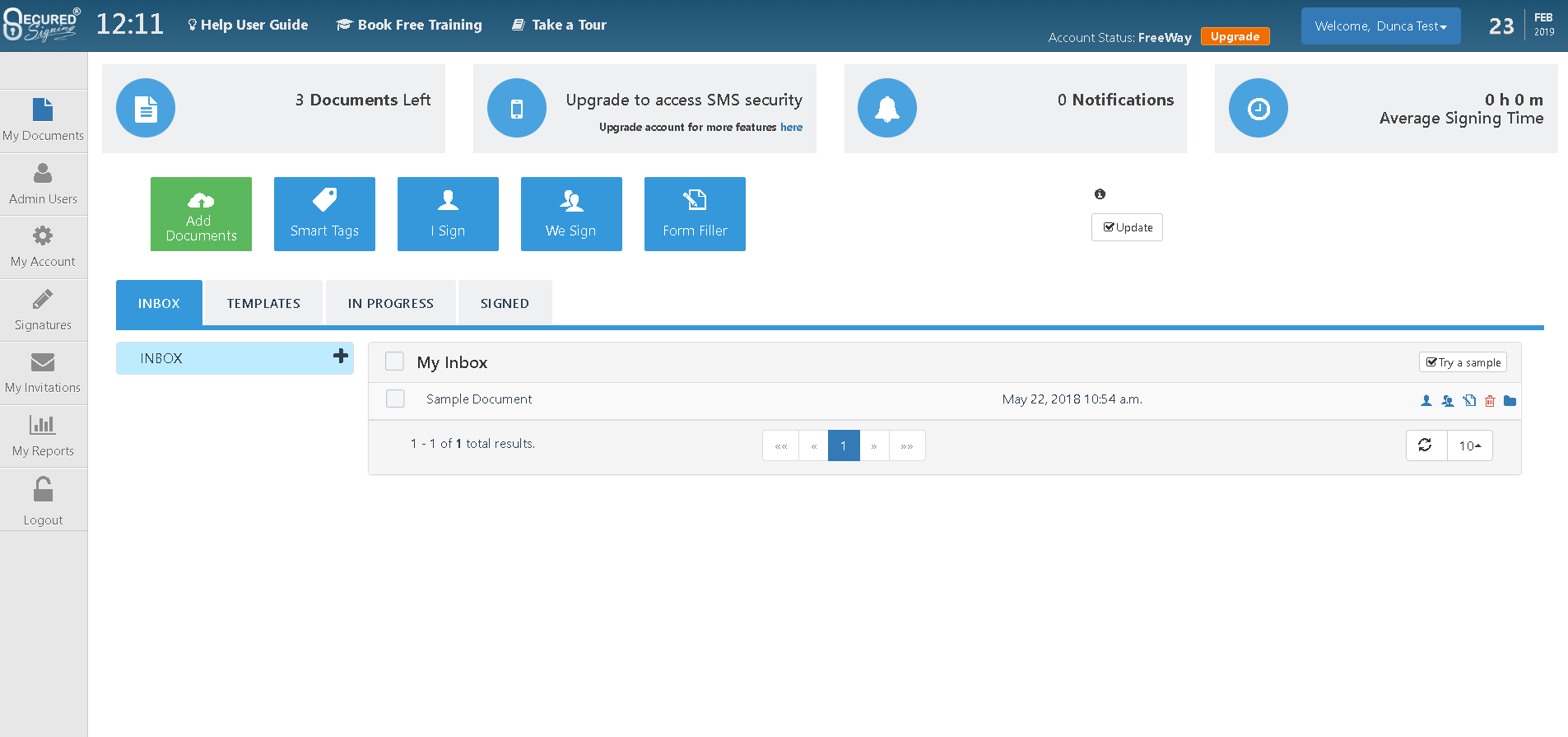
Task: Open Signatures in the sidebar
Action: (x=43, y=310)
